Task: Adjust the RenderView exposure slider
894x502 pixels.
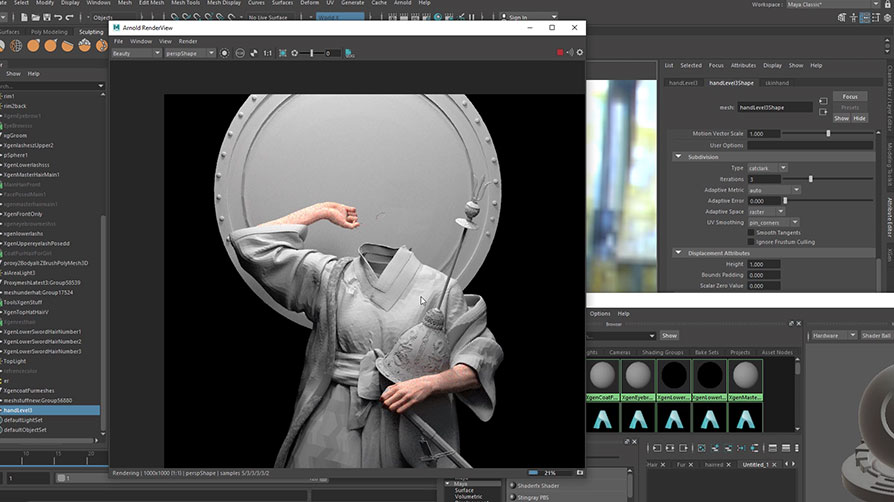Action: [x=311, y=53]
